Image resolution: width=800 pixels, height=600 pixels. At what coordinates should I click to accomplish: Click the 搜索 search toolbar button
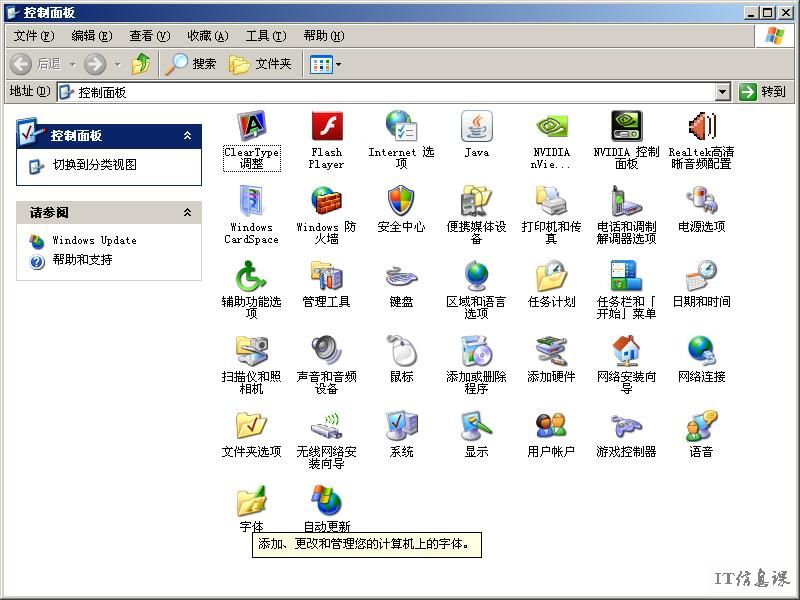[x=191, y=64]
